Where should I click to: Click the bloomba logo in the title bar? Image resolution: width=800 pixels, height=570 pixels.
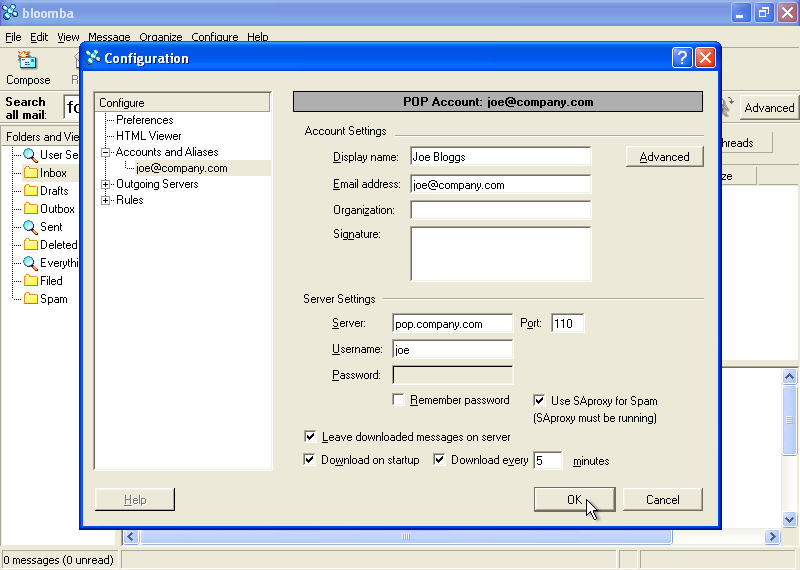coord(10,12)
